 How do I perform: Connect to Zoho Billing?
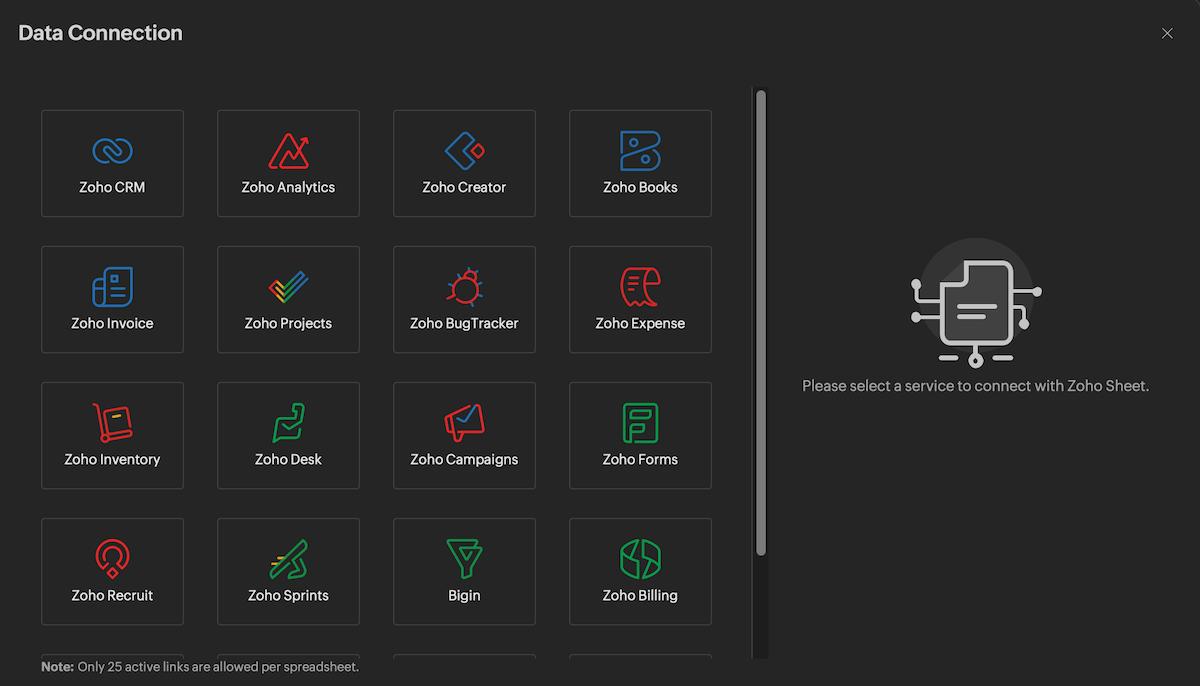coord(640,571)
